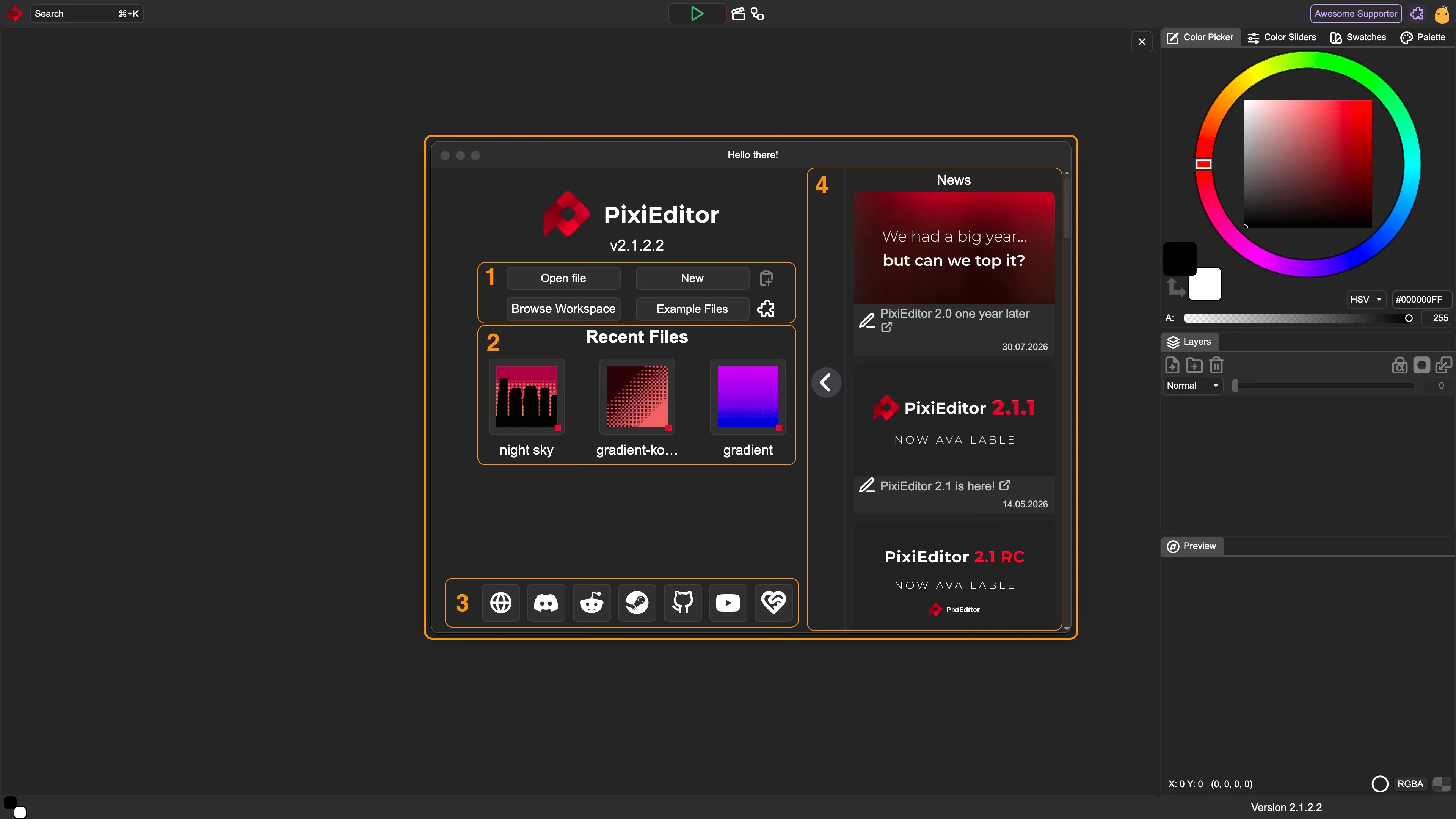This screenshot has height=819, width=1456.
Task: Click the green Play animation button
Action: [x=697, y=14]
